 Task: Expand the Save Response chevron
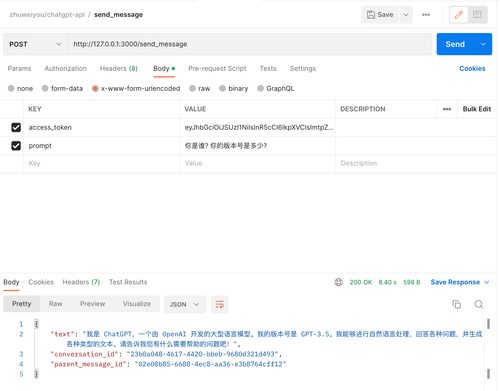[487, 282]
